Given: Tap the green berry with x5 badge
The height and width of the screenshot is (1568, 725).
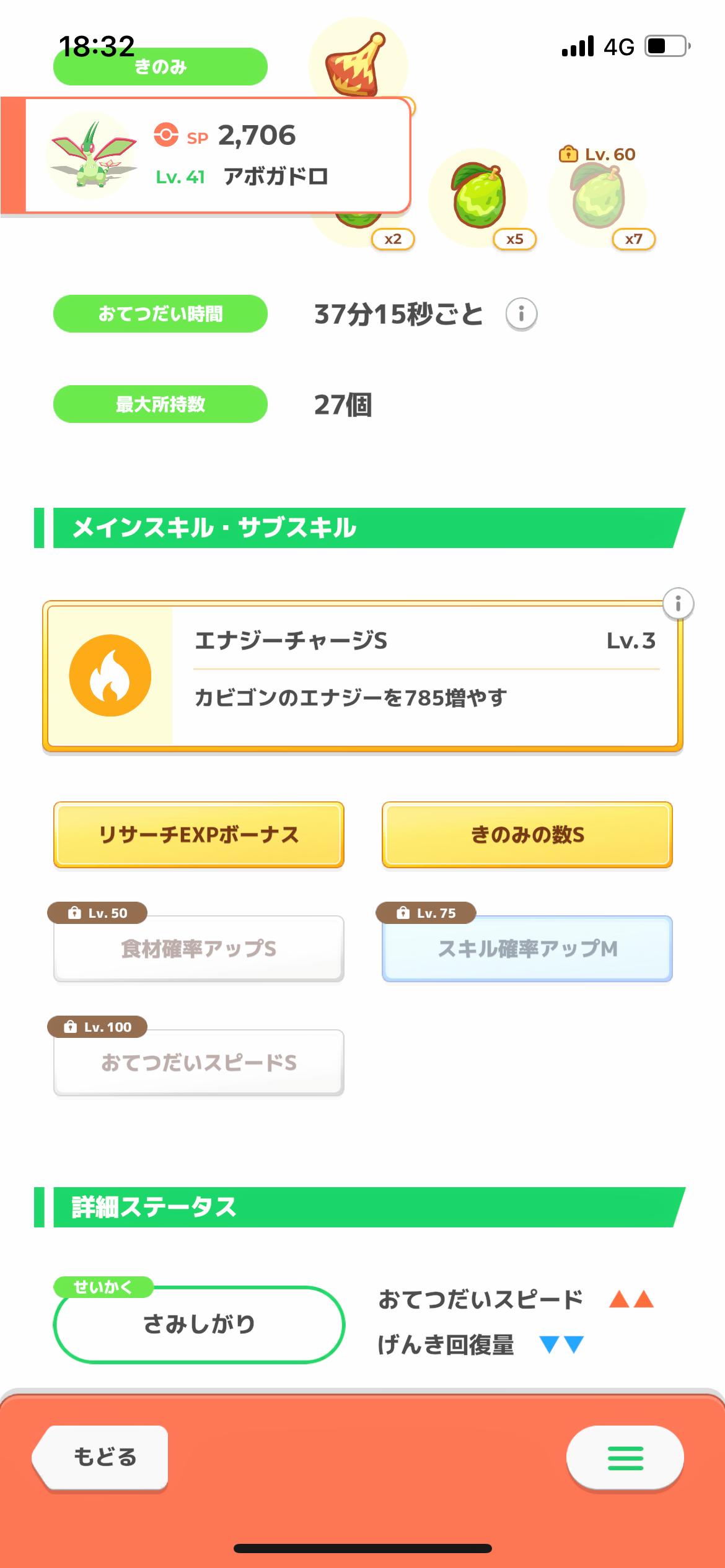Looking at the screenshot, I should [478, 197].
